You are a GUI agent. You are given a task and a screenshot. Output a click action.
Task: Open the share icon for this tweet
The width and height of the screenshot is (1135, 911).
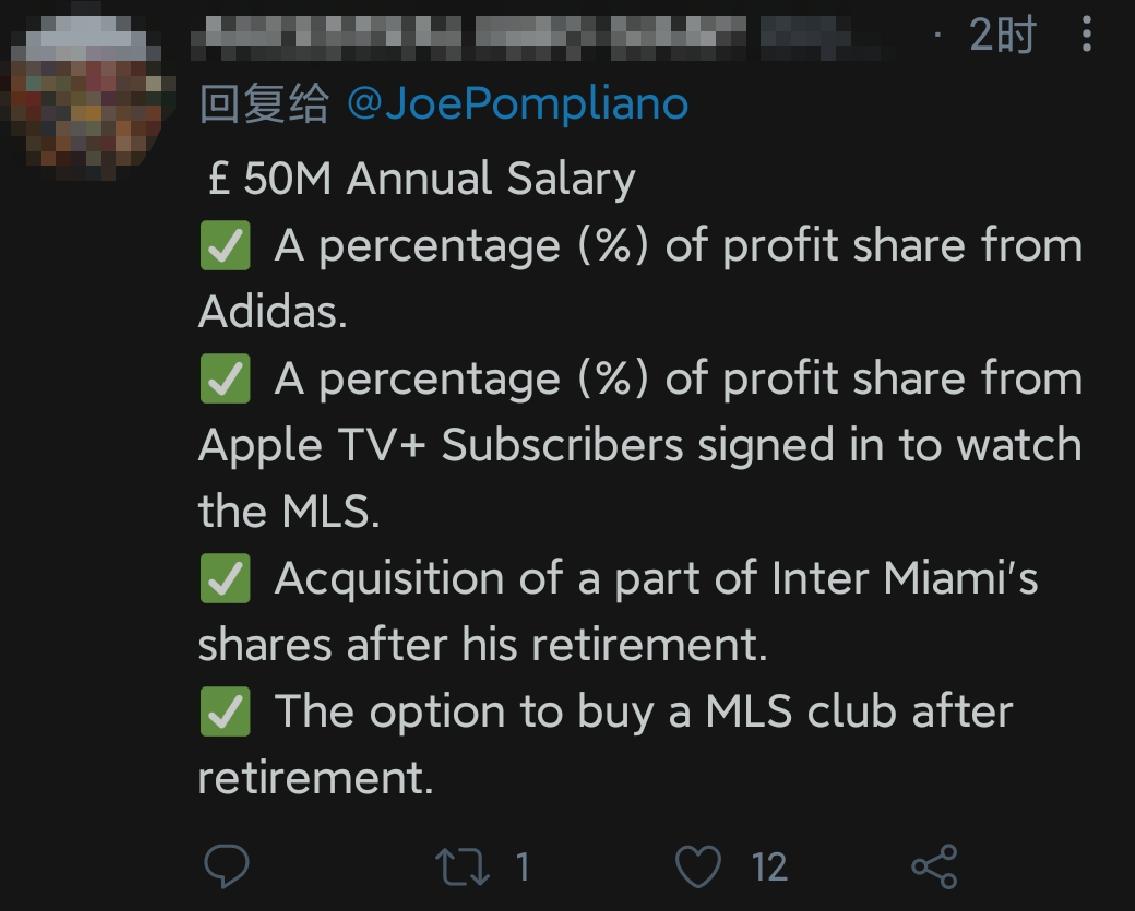[934, 866]
